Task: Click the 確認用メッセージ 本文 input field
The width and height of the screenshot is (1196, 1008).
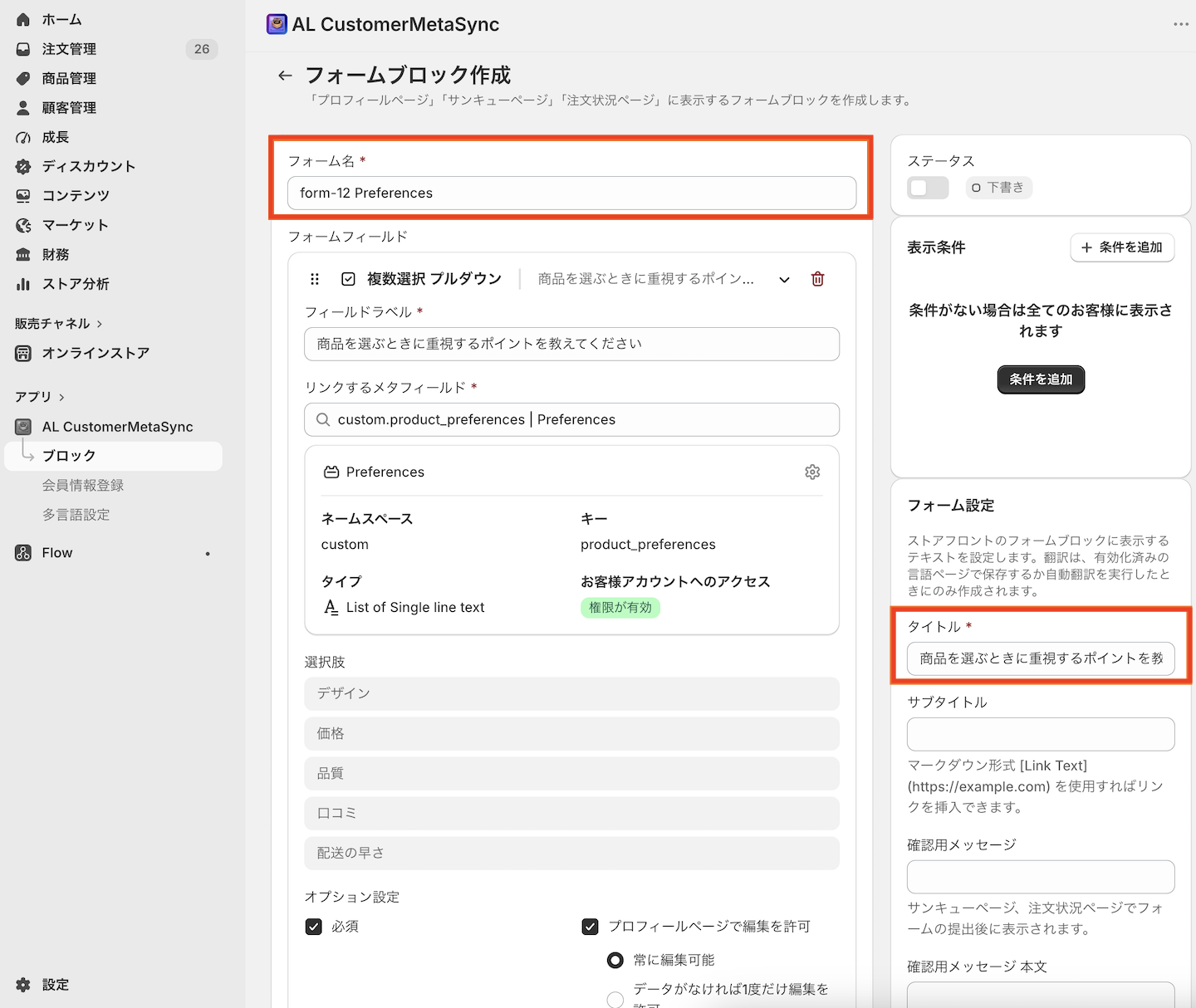Action: click(1041, 995)
